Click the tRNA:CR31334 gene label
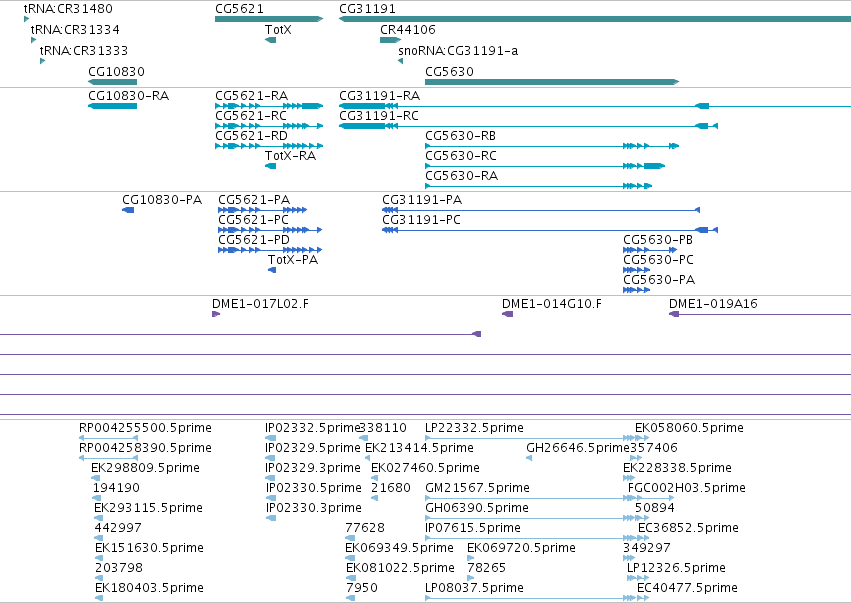The width and height of the screenshot is (851, 603). point(75,29)
